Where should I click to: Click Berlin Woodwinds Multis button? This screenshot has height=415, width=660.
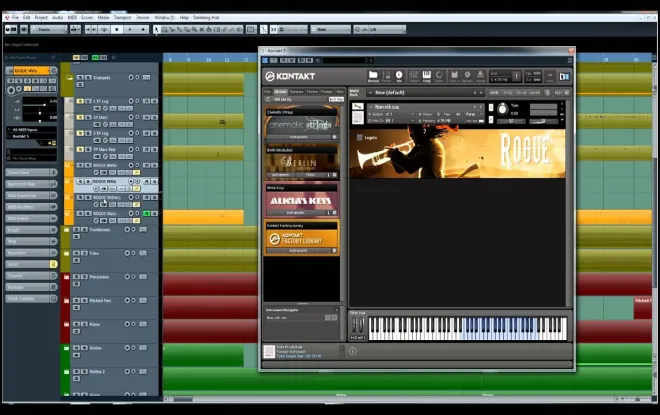310,175
